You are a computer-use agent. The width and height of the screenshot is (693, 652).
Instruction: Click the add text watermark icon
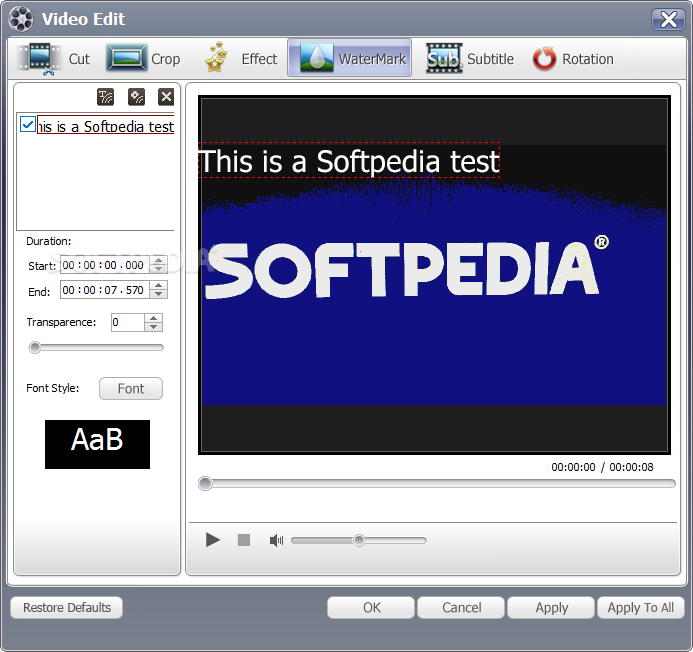click(x=105, y=97)
